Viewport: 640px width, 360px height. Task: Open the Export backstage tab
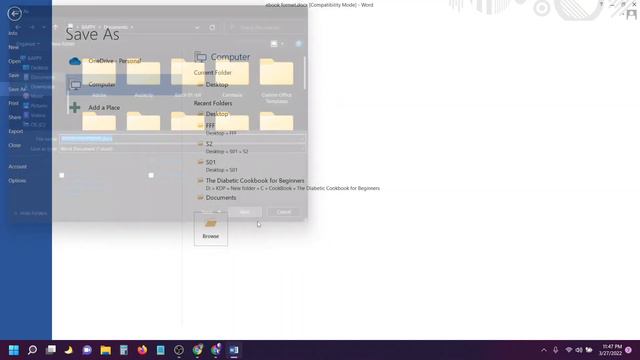click(x=16, y=131)
